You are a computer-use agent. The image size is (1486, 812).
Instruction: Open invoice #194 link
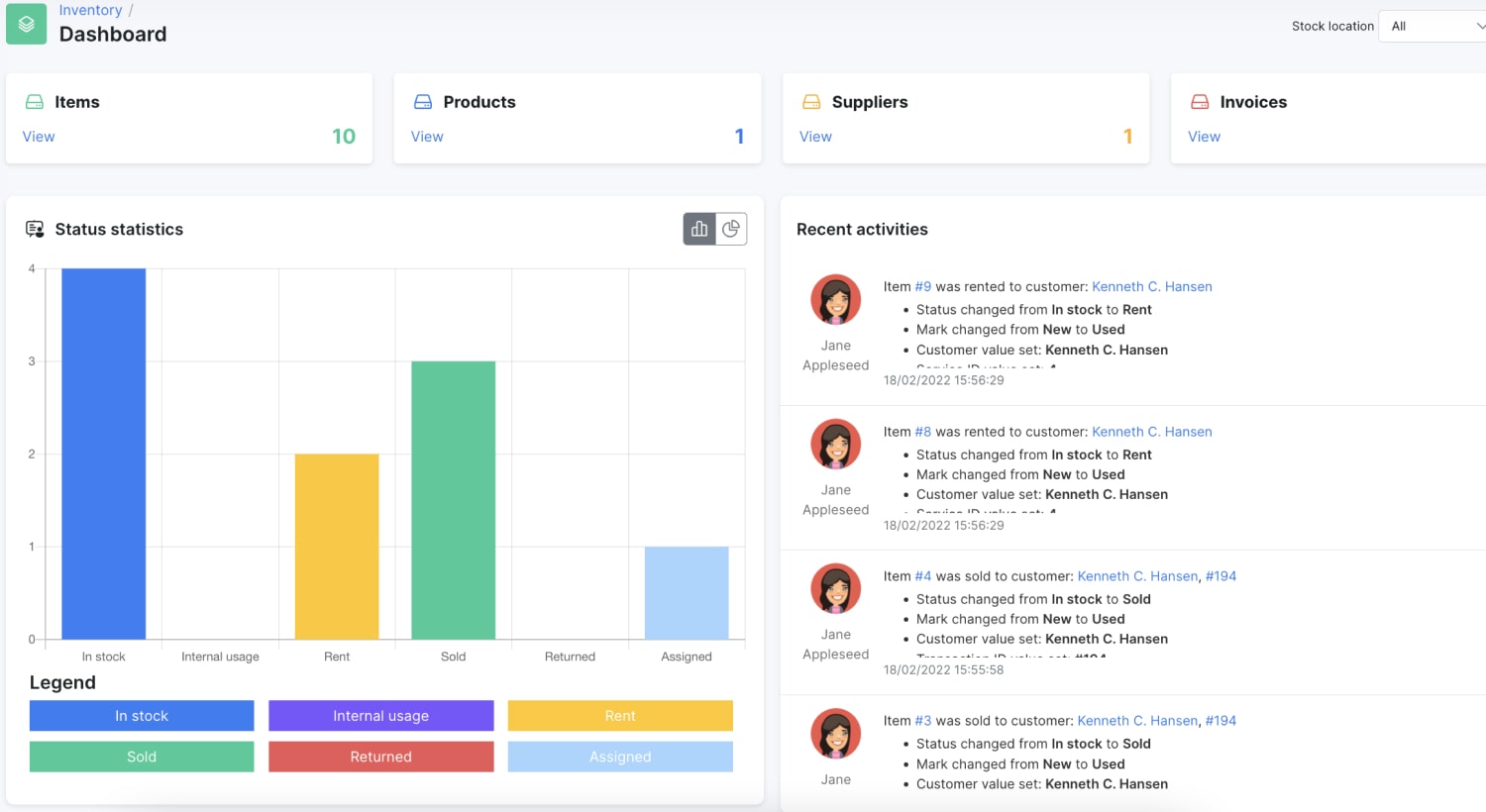(x=1221, y=575)
